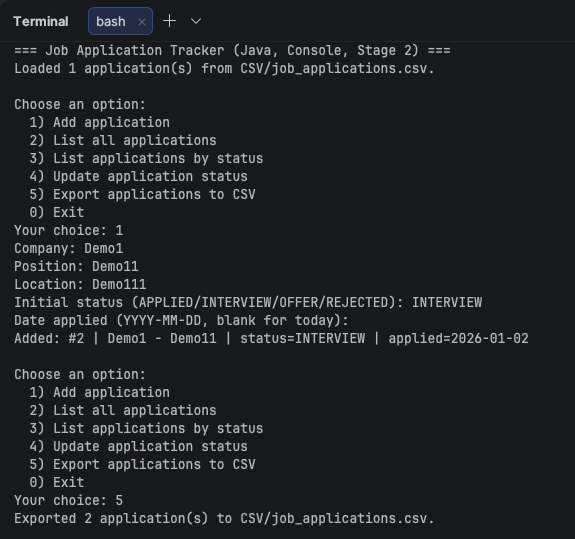Click the first '0) Exit' line

pos(57,212)
